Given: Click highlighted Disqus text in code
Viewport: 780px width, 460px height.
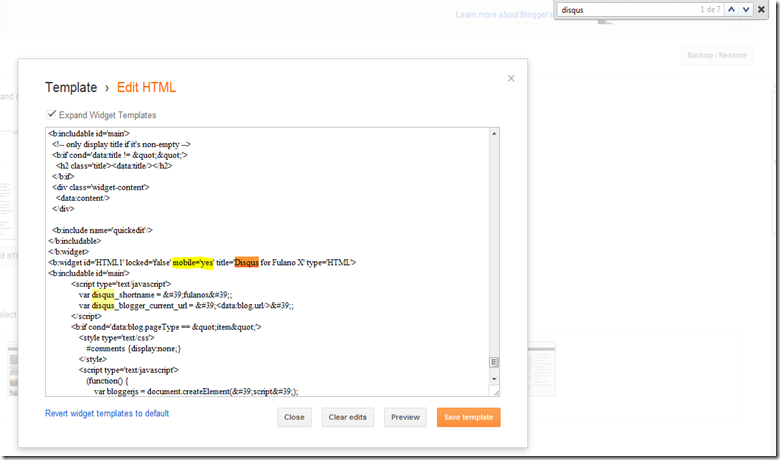Looking at the screenshot, I should pos(247,262).
